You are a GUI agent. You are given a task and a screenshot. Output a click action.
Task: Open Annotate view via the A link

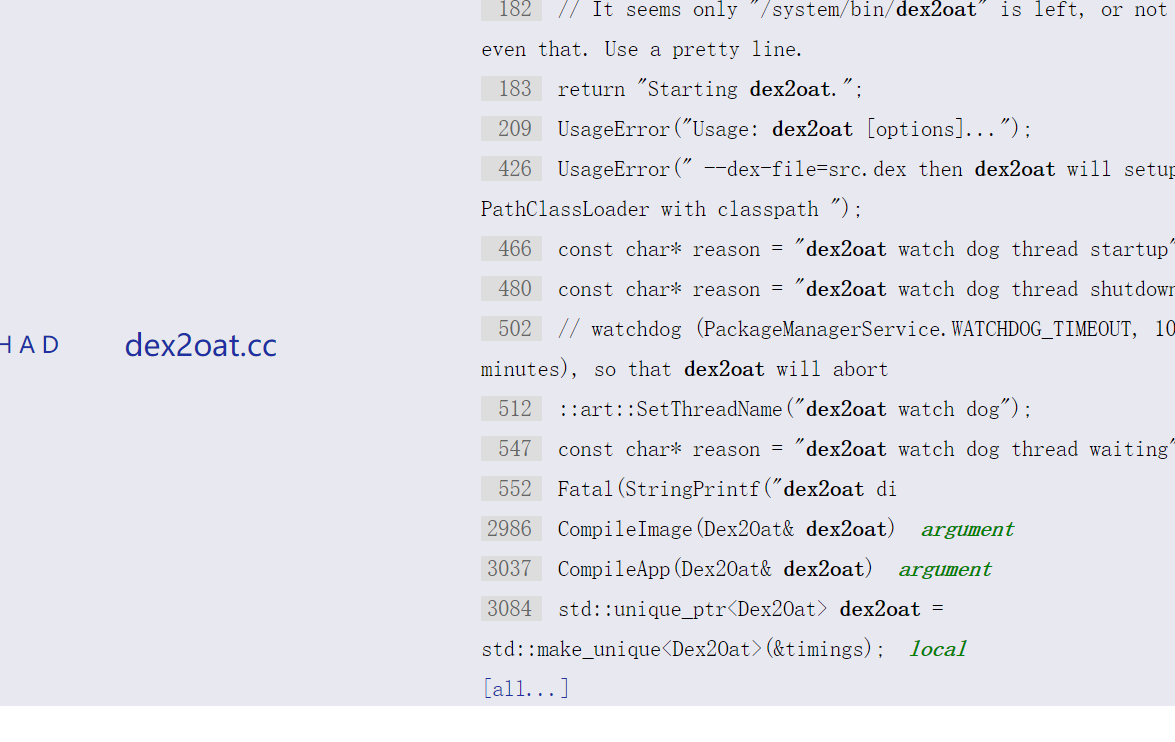[x=27, y=345]
